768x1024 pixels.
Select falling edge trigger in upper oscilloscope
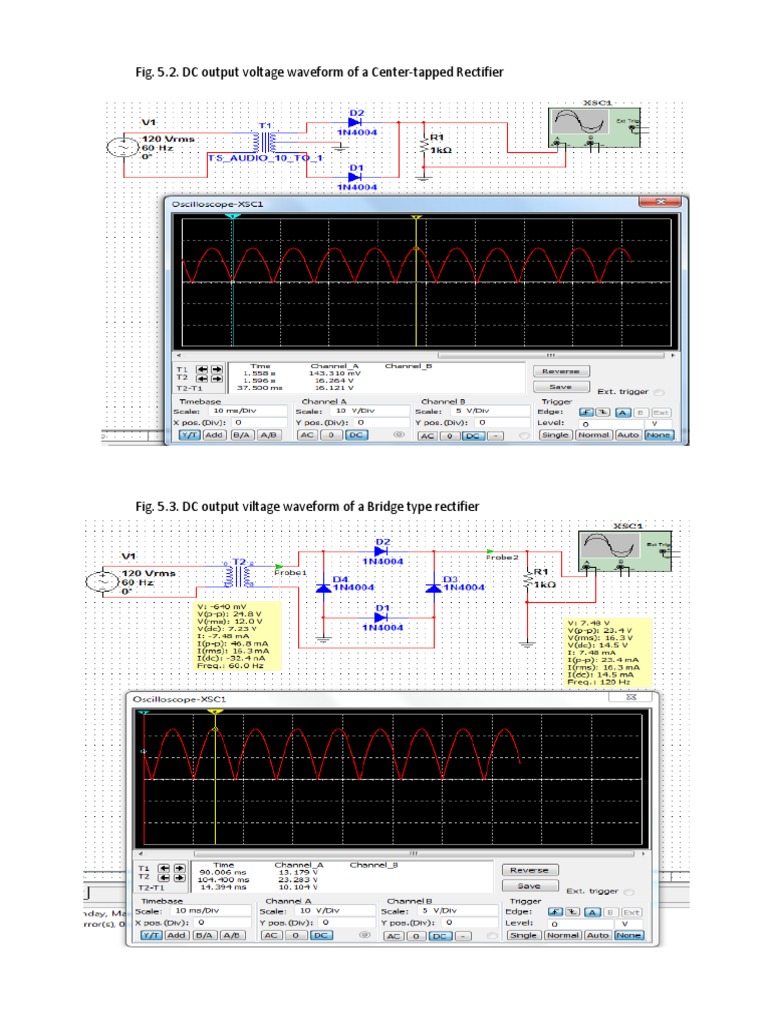click(603, 412)
